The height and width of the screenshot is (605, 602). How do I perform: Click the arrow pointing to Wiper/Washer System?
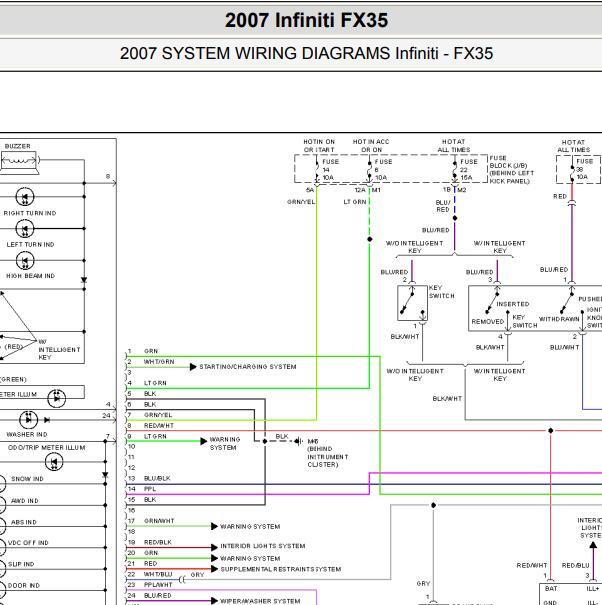(215, 601)
